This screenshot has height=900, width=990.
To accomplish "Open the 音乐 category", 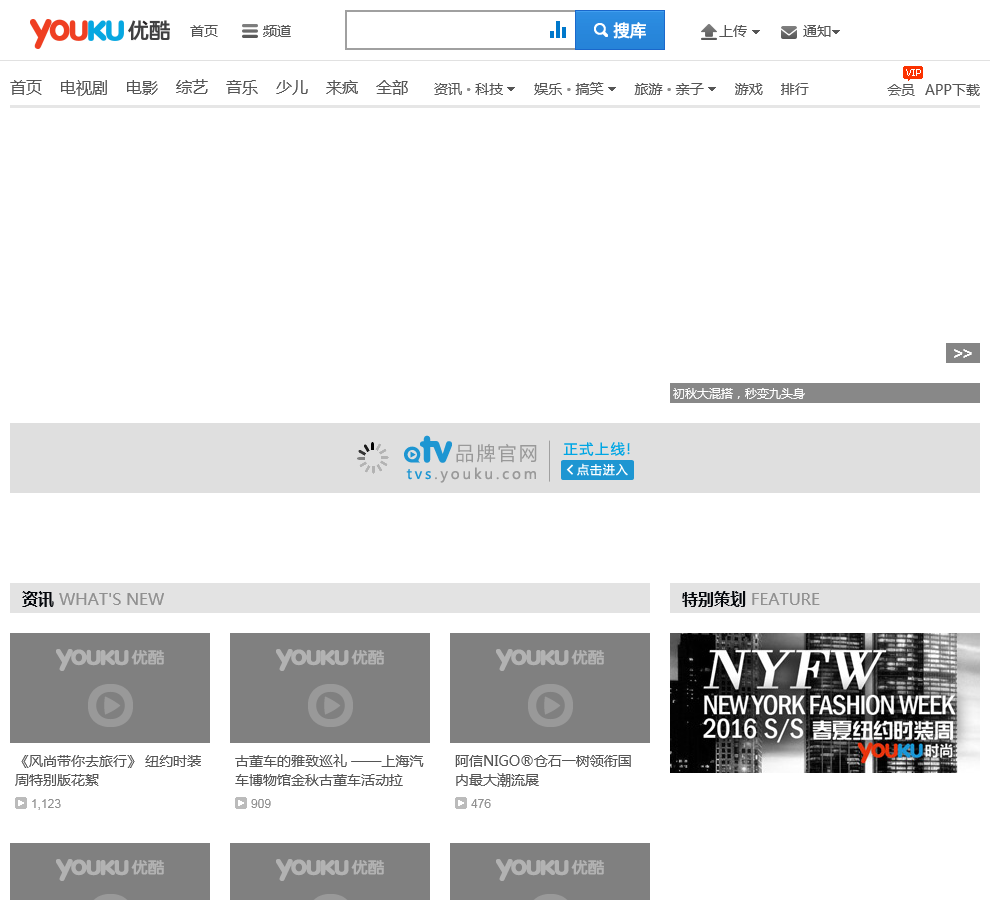I will (242, 88).
